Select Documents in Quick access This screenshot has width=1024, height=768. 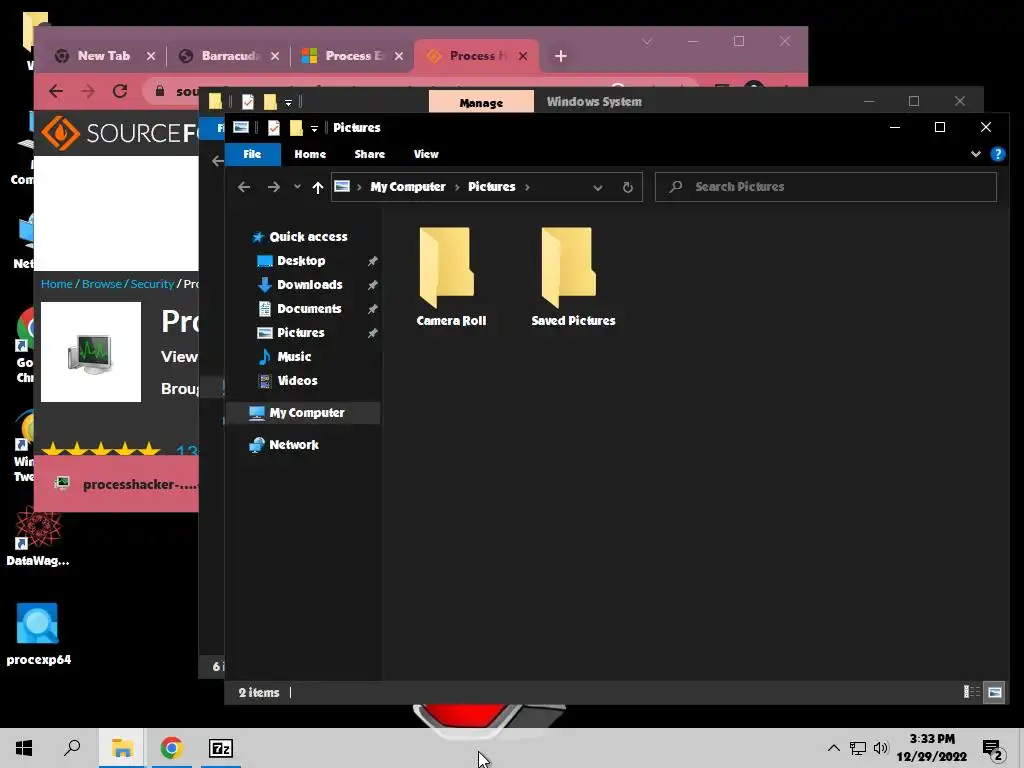(308, 308)
